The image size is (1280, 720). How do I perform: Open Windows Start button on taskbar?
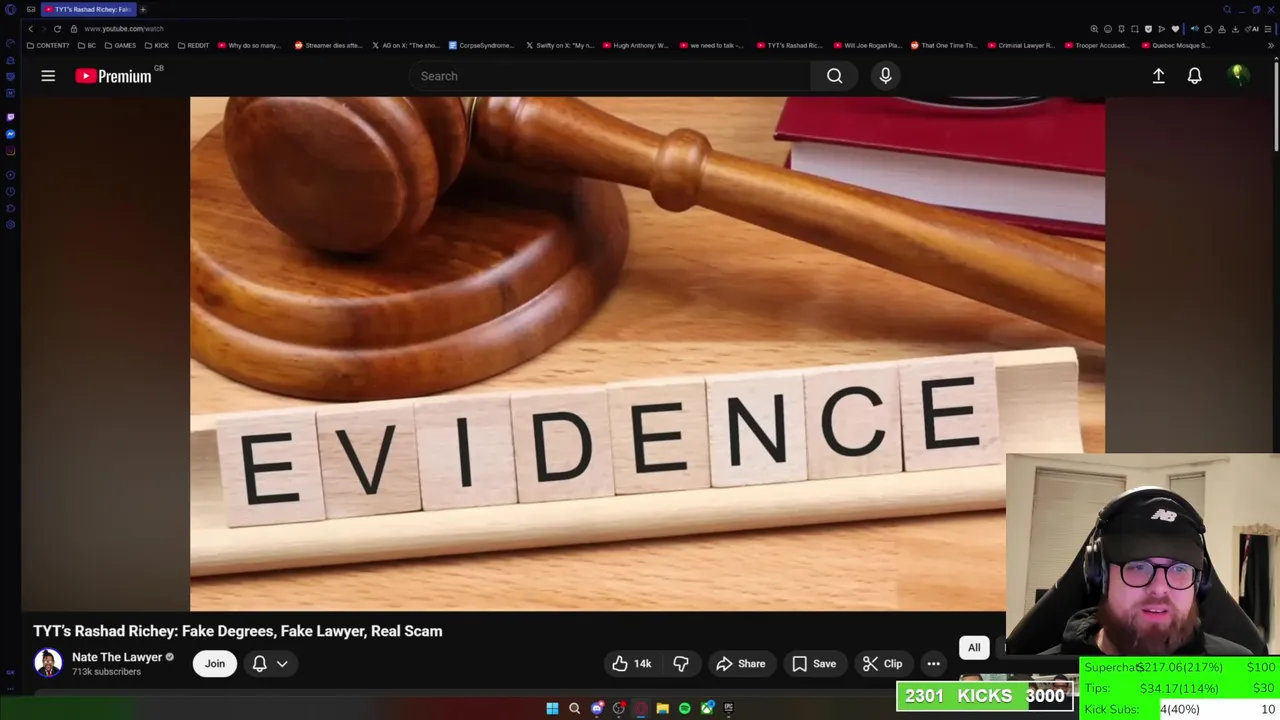pyautogui.click(x=552, y=708)
